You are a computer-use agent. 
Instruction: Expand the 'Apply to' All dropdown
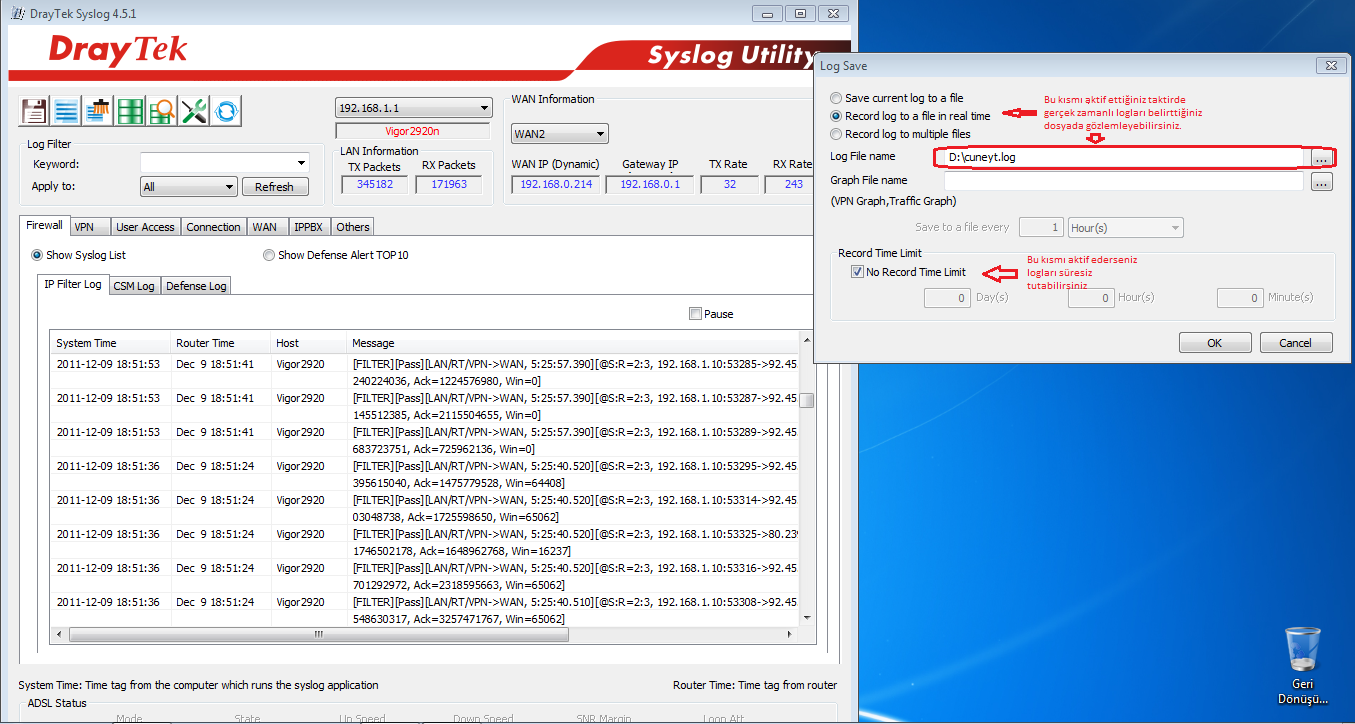coord(188,187)
